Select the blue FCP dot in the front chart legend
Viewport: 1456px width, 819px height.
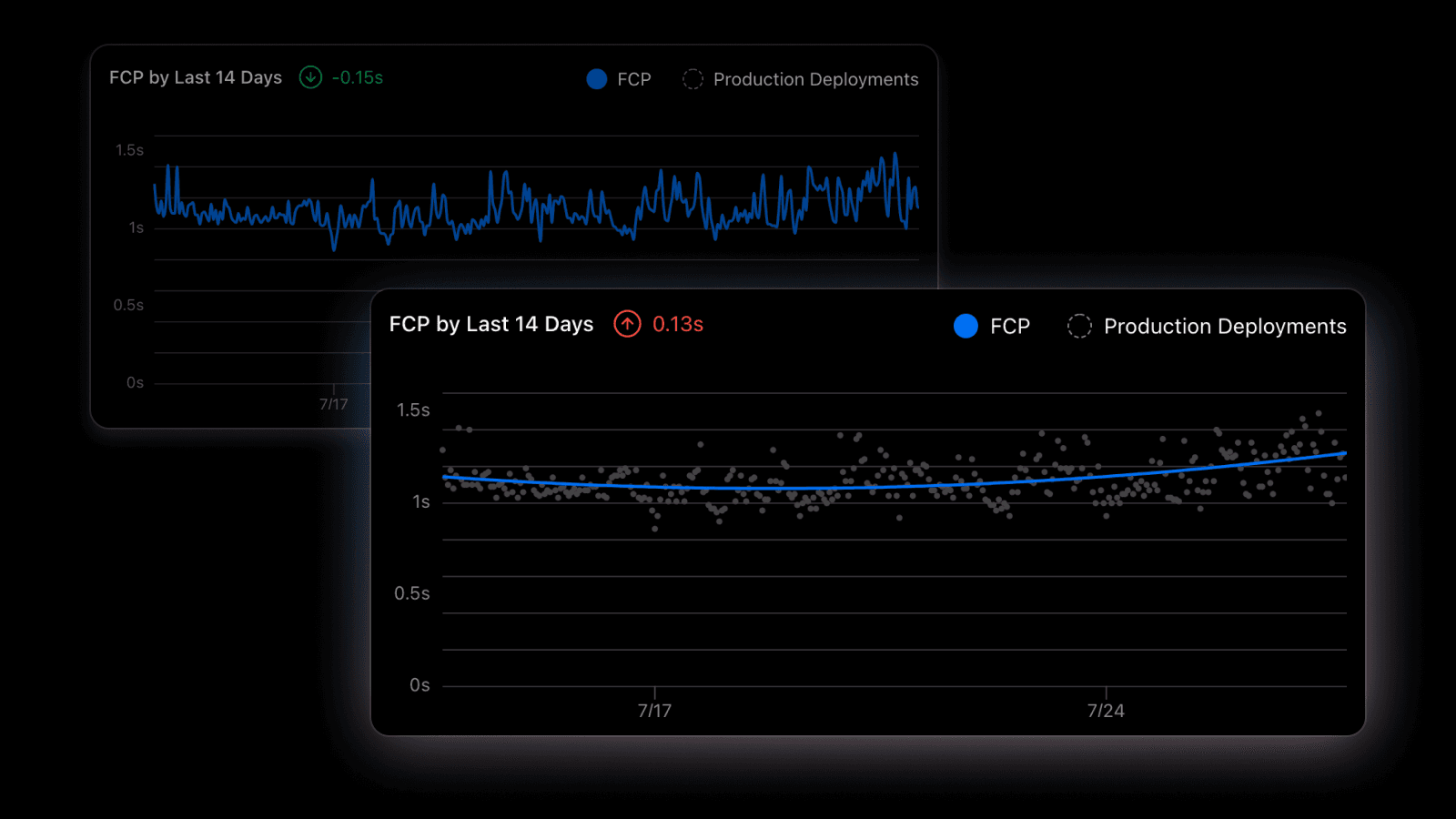[966, 326]
